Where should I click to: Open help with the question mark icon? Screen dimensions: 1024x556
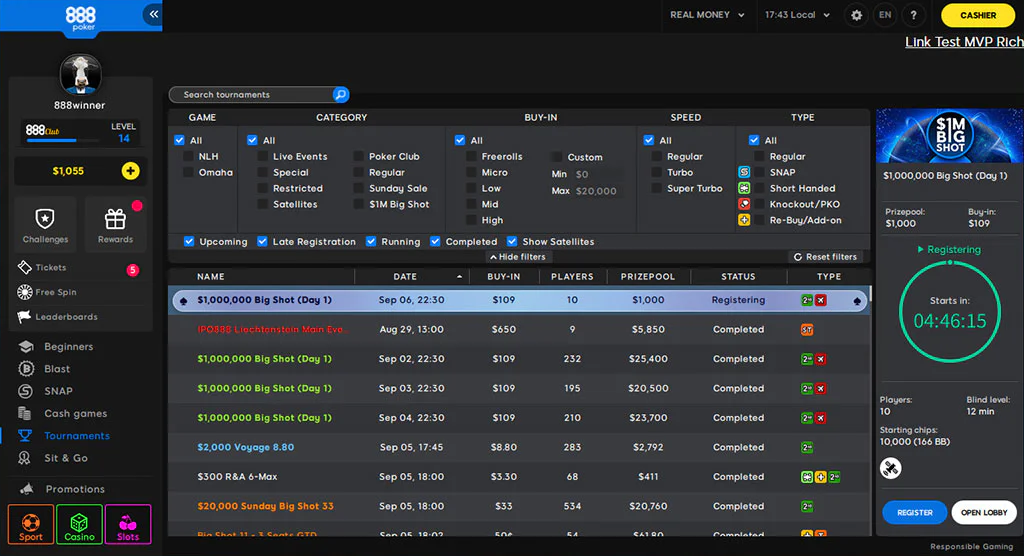pyautogui.click(x=913, y=15)
